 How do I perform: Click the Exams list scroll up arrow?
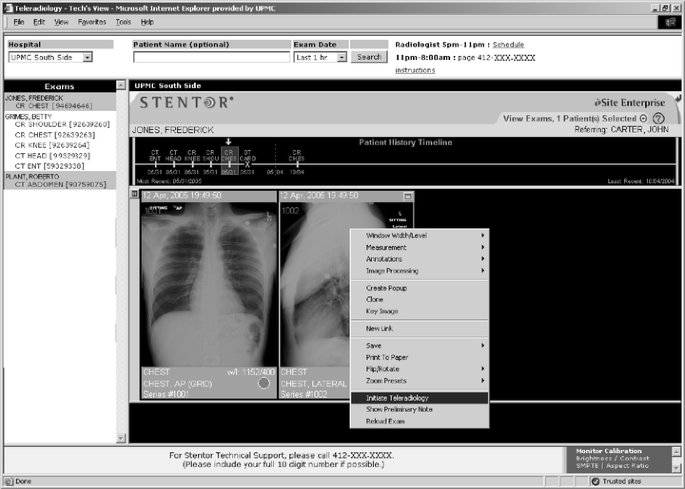click(121, 85)
